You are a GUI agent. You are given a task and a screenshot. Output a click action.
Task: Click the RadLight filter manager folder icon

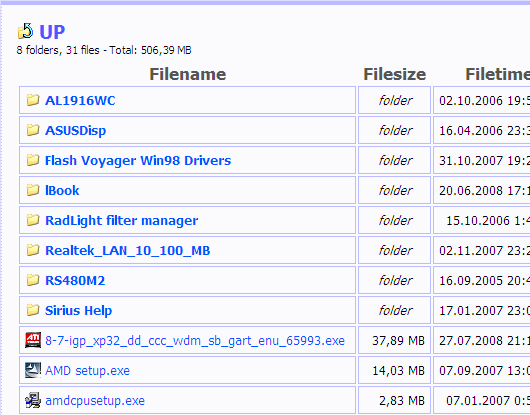tap(33, 220)
